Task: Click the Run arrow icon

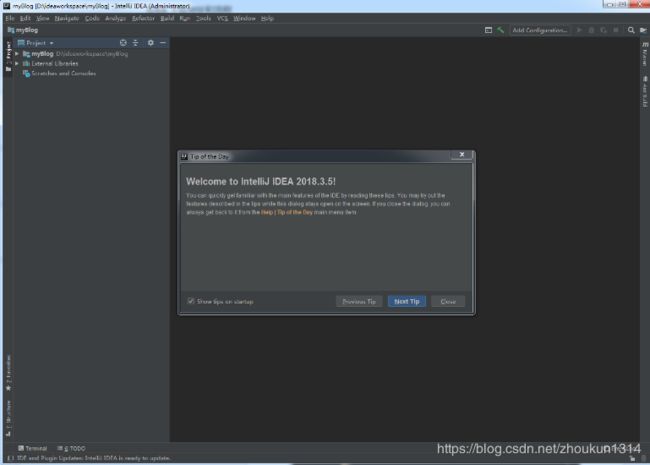Action: pos(580,30)
